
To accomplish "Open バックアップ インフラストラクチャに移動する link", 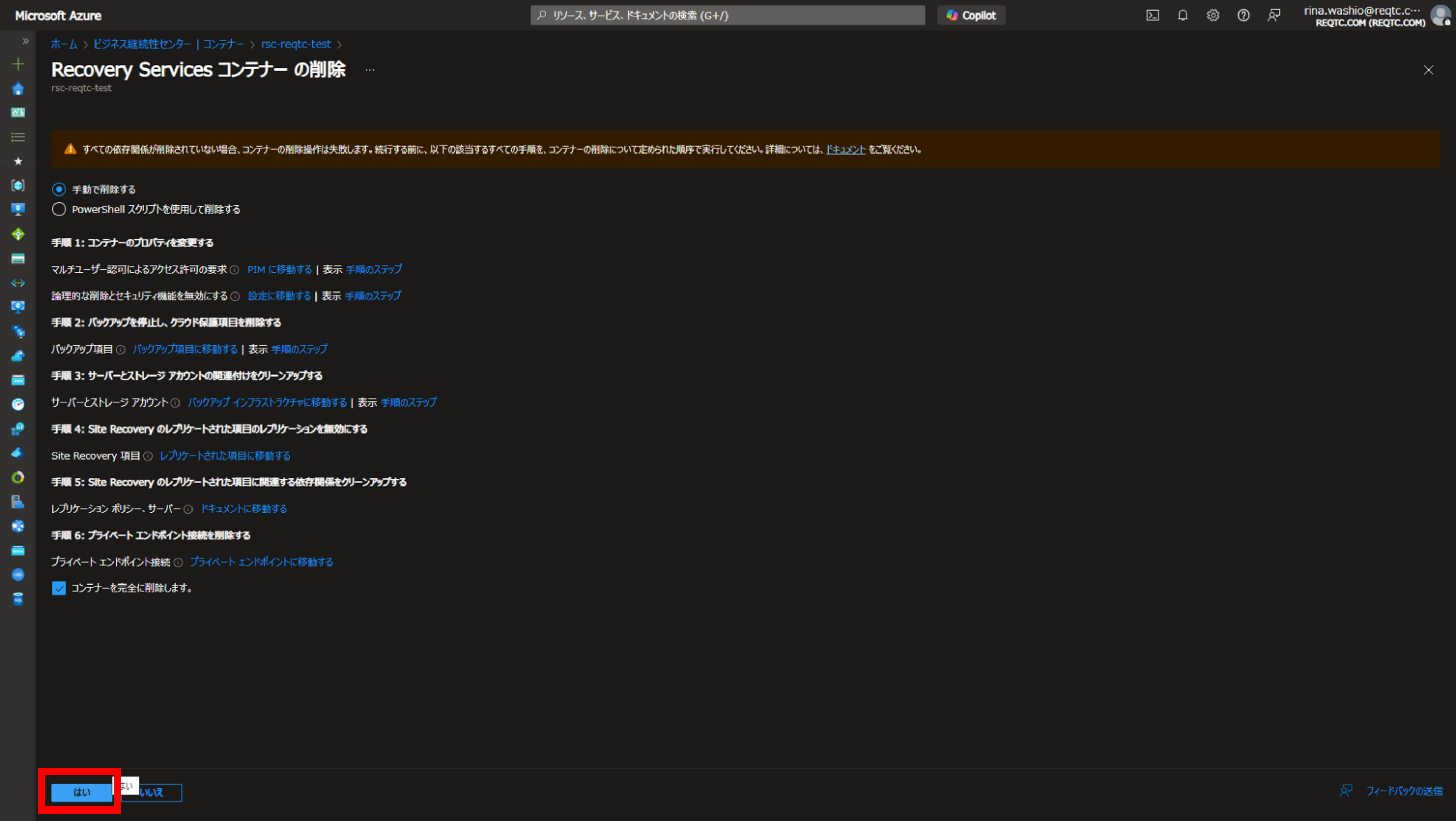I will tap(267, 402).
